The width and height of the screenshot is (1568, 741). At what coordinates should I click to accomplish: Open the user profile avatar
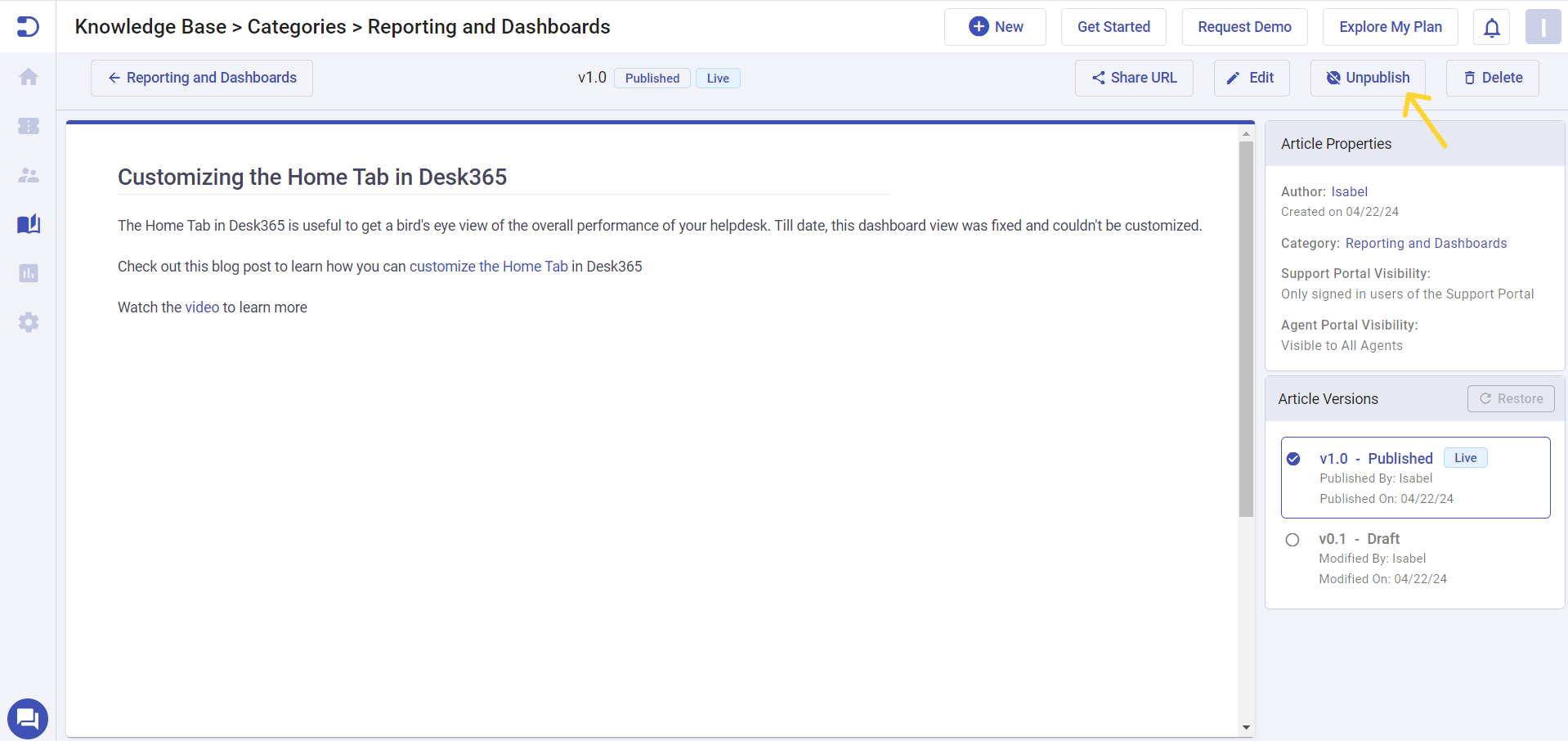[1543, 27]
